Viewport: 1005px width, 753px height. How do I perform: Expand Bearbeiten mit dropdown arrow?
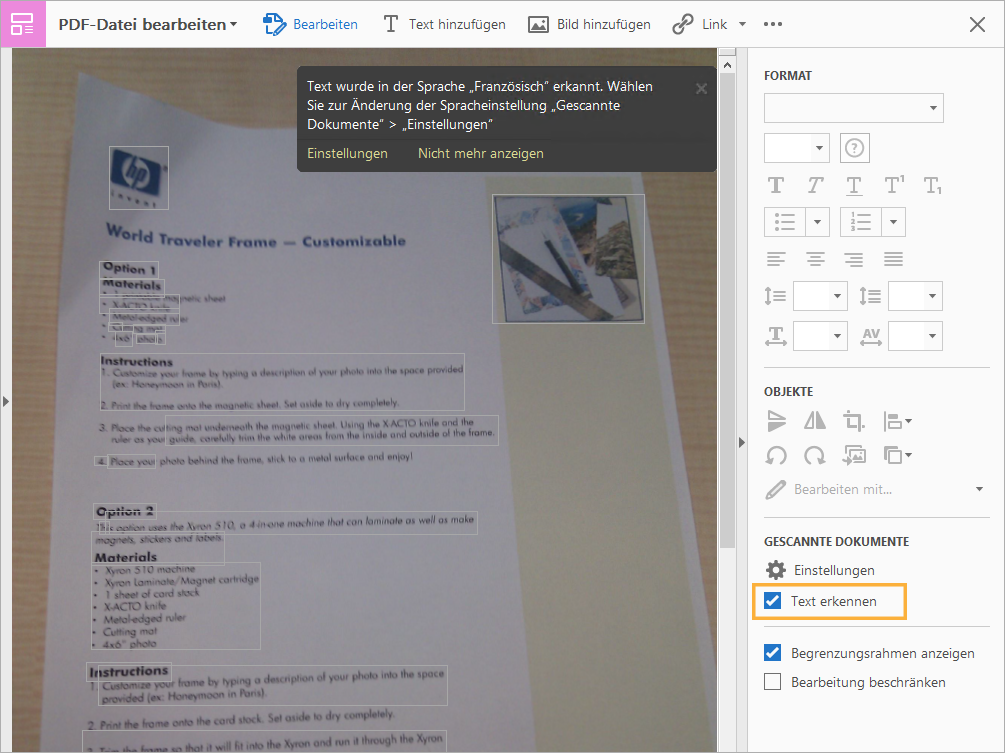[979, 490]
